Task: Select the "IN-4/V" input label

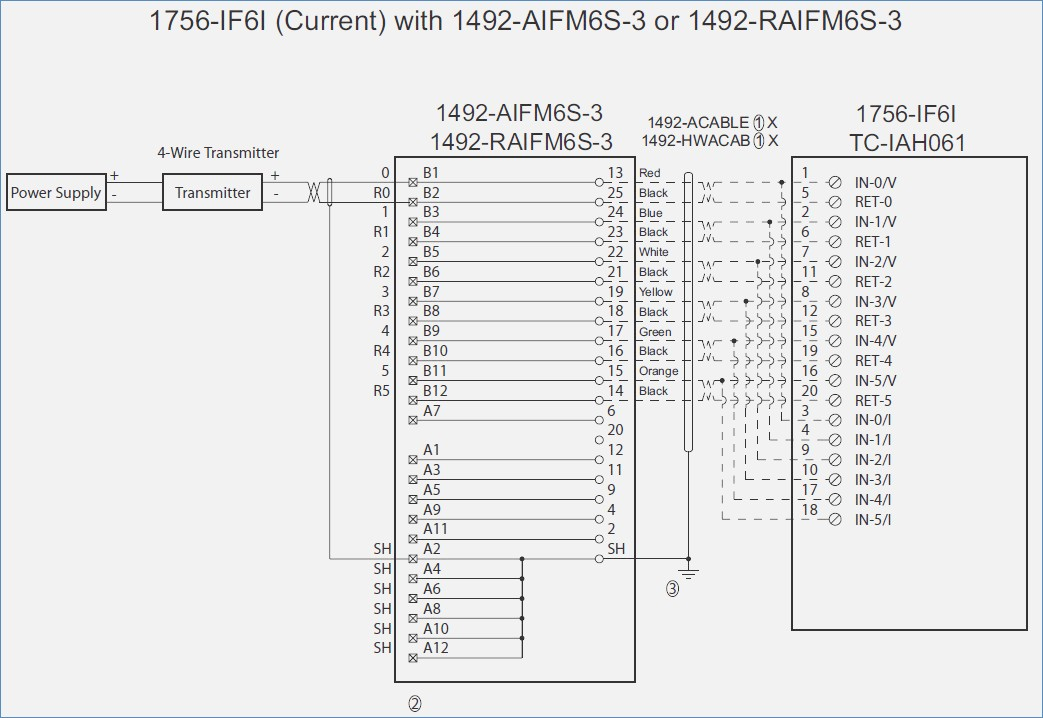Action: point(875,341)
